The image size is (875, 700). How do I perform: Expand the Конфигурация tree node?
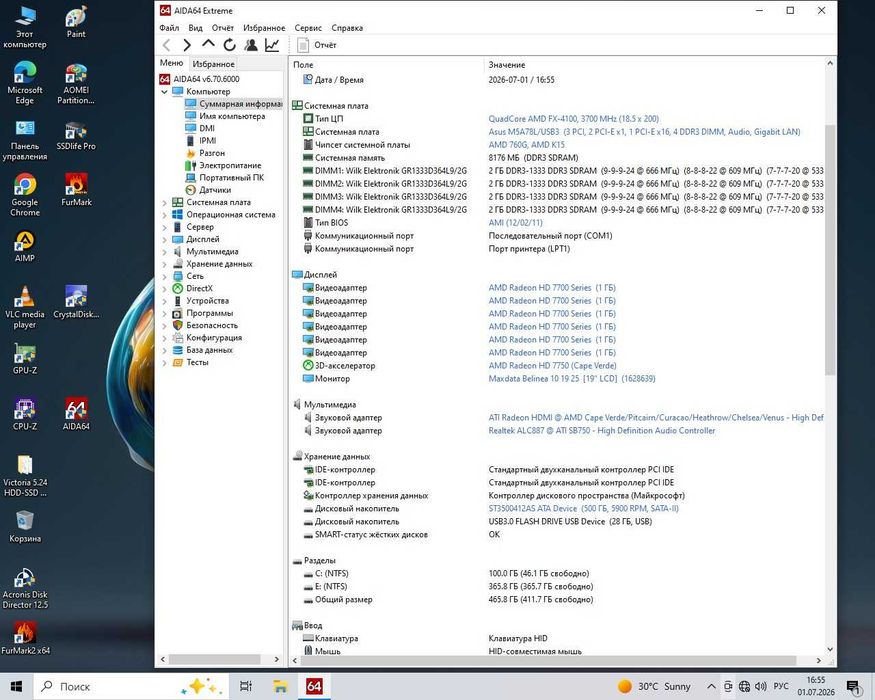pos(164,338)
